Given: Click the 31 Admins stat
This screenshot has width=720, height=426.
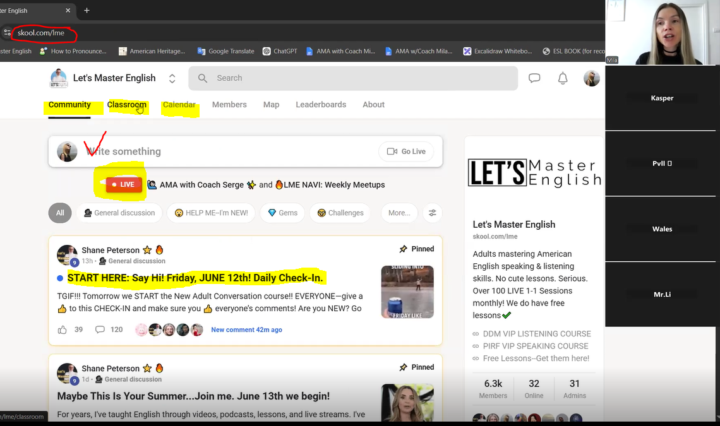Looking at the screenshot, I should tap(574, 388).
